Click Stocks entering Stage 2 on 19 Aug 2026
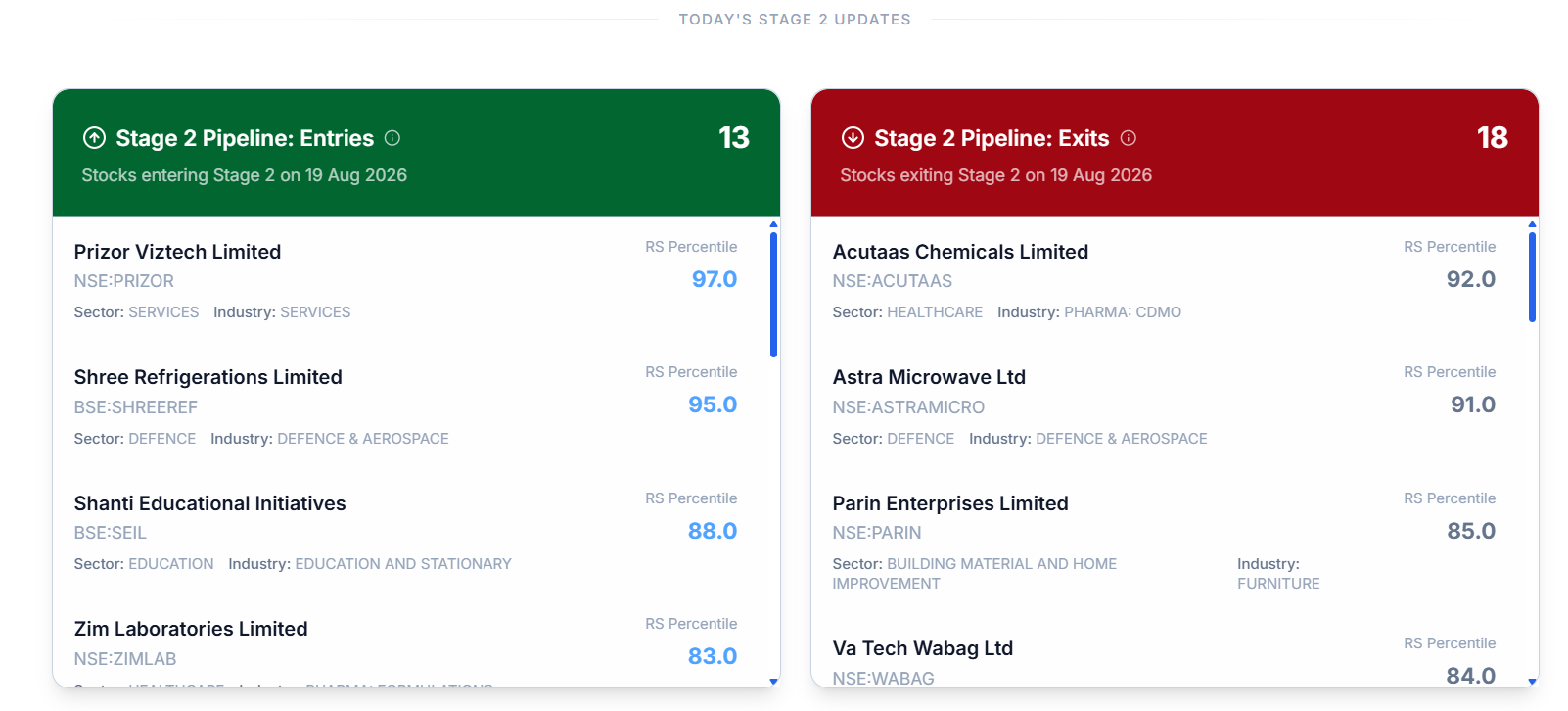This screenshot has height=711, width=1568. [x=245, y=175]
